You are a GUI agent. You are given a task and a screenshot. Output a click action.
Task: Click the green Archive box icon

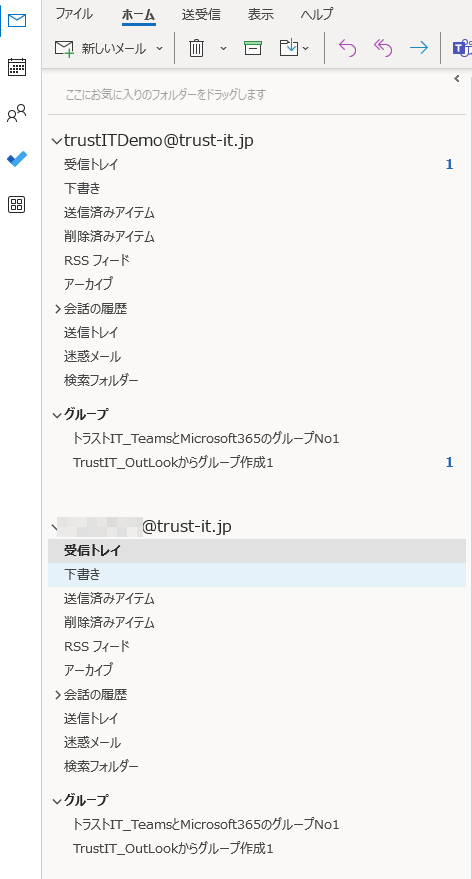click(253, 48)
